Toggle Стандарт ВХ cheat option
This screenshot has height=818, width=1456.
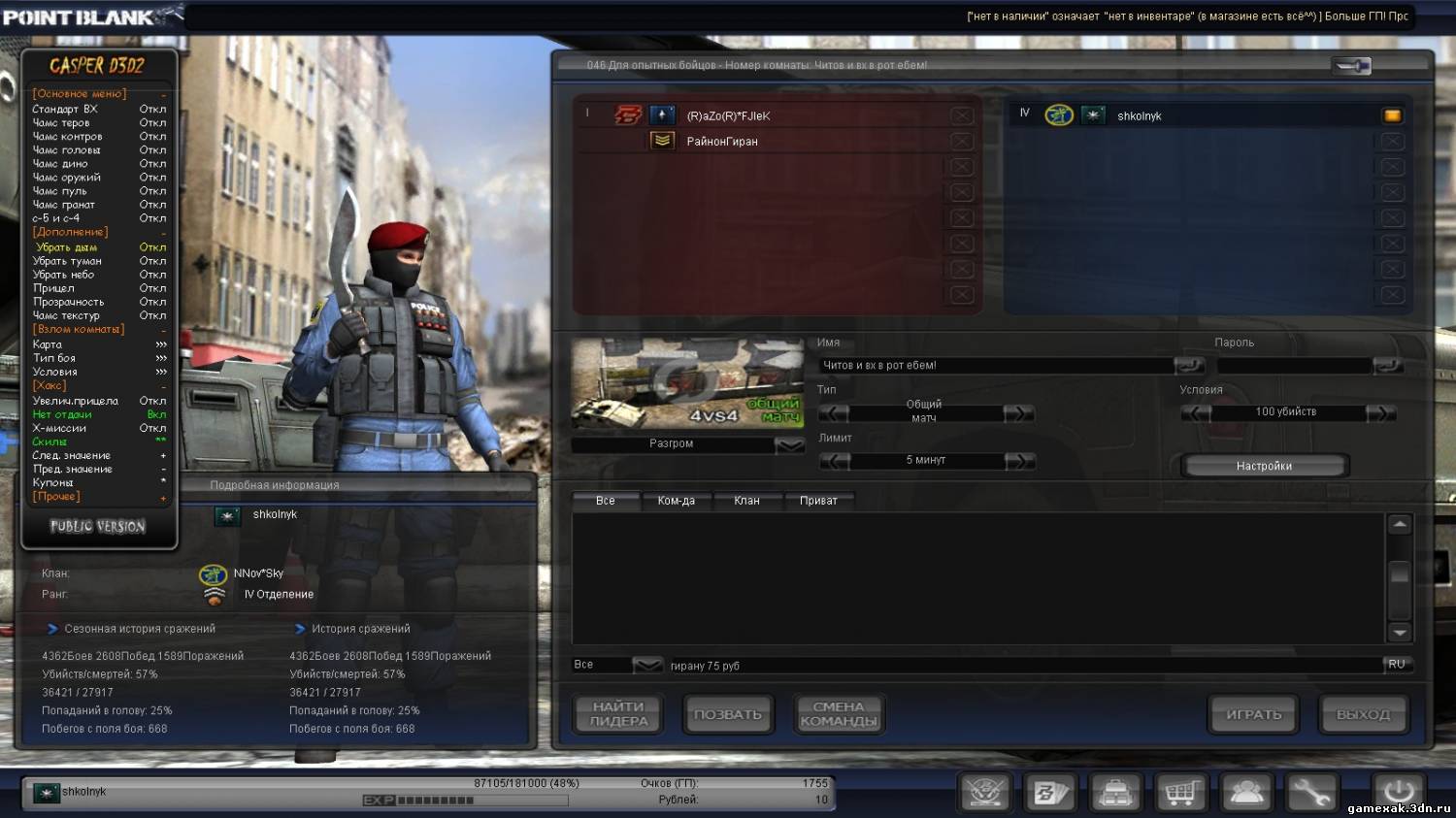98,109
